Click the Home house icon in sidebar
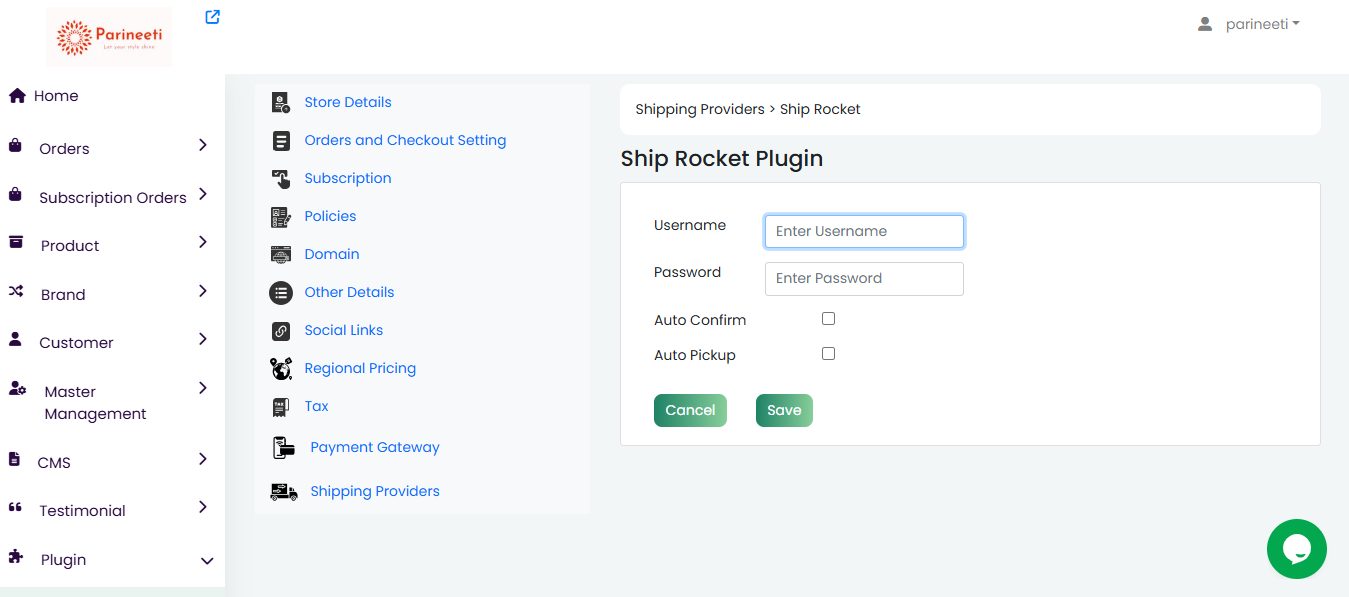 (x=17, y=96)
